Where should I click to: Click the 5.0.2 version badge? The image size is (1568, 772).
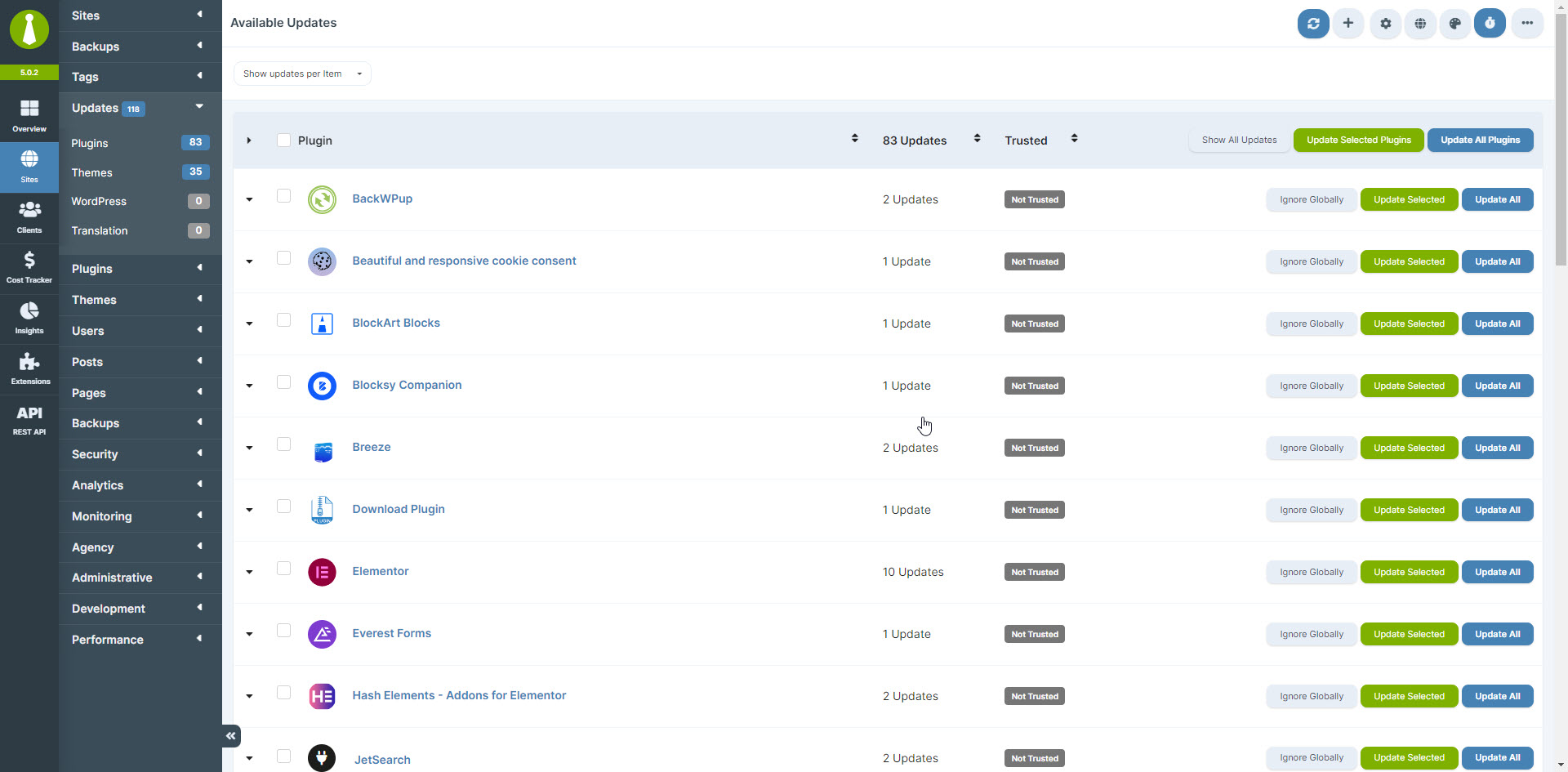tap(29, 72)
